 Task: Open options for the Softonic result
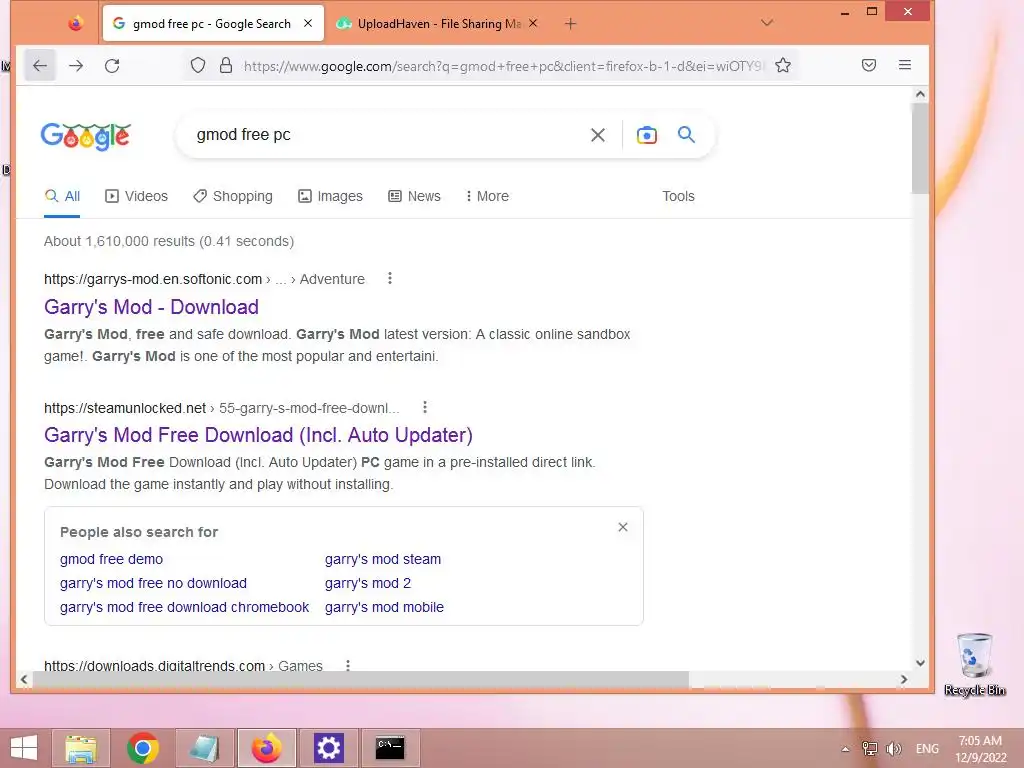coord(390,279)
